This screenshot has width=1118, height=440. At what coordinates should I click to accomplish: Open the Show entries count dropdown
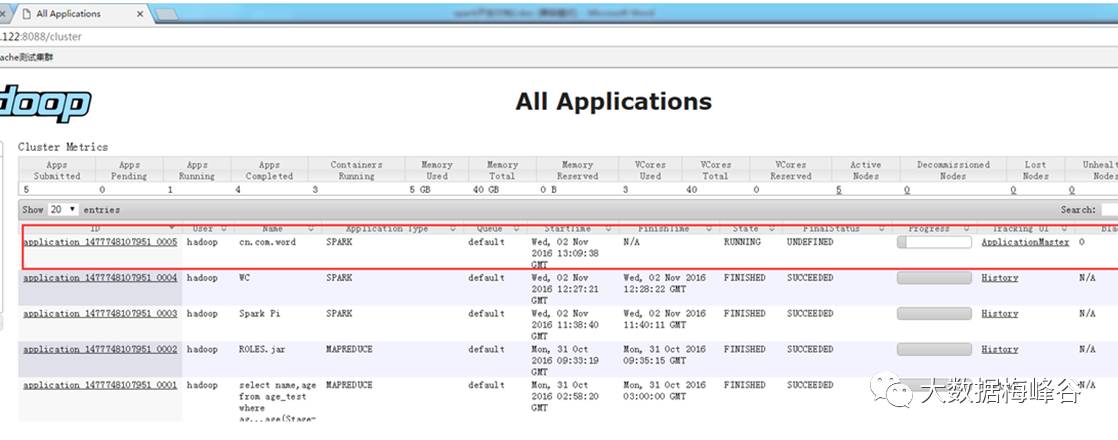(63, 210)
